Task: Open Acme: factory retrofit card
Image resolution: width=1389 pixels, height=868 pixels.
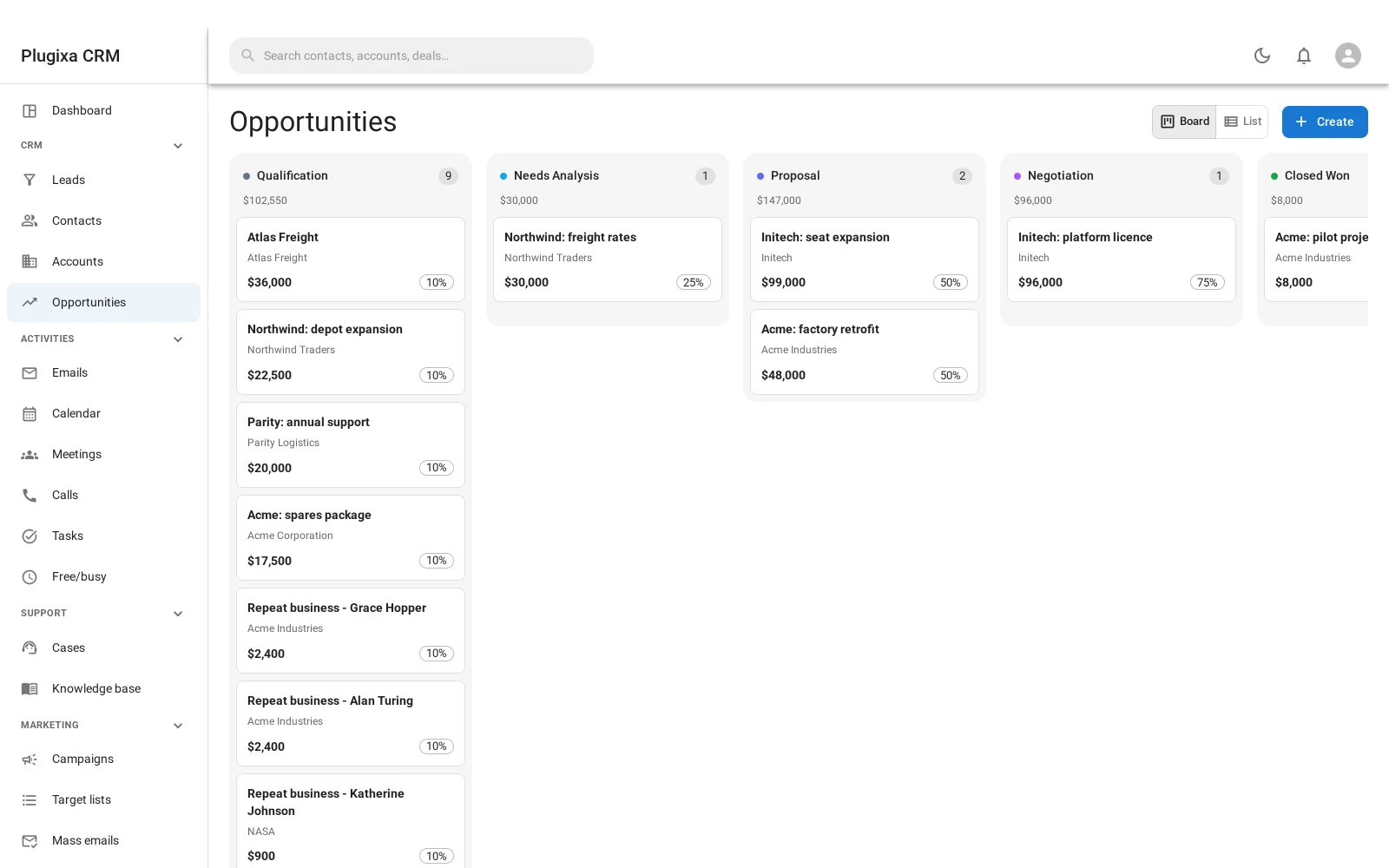Action: [865, 352]
